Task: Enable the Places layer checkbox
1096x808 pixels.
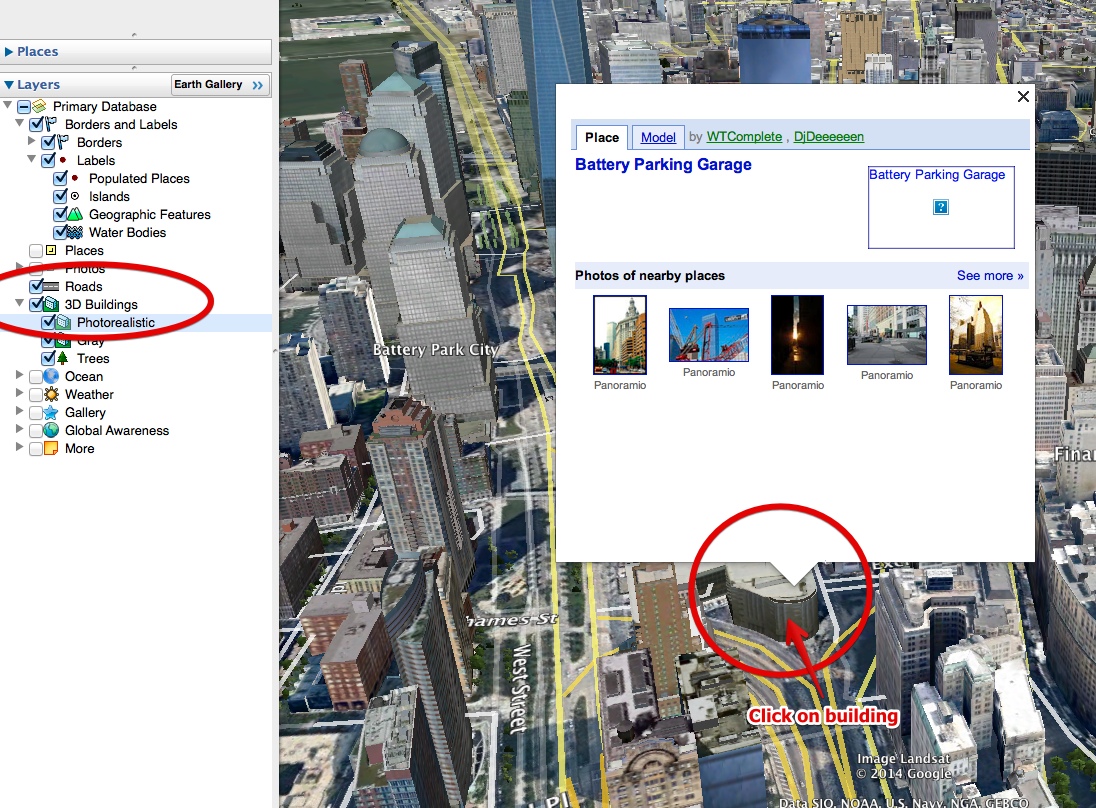Action: point(36,251)
